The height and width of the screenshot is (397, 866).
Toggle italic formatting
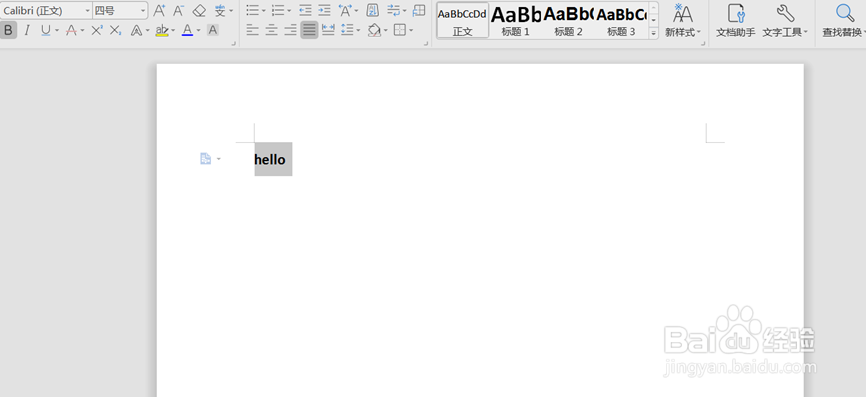27,30
